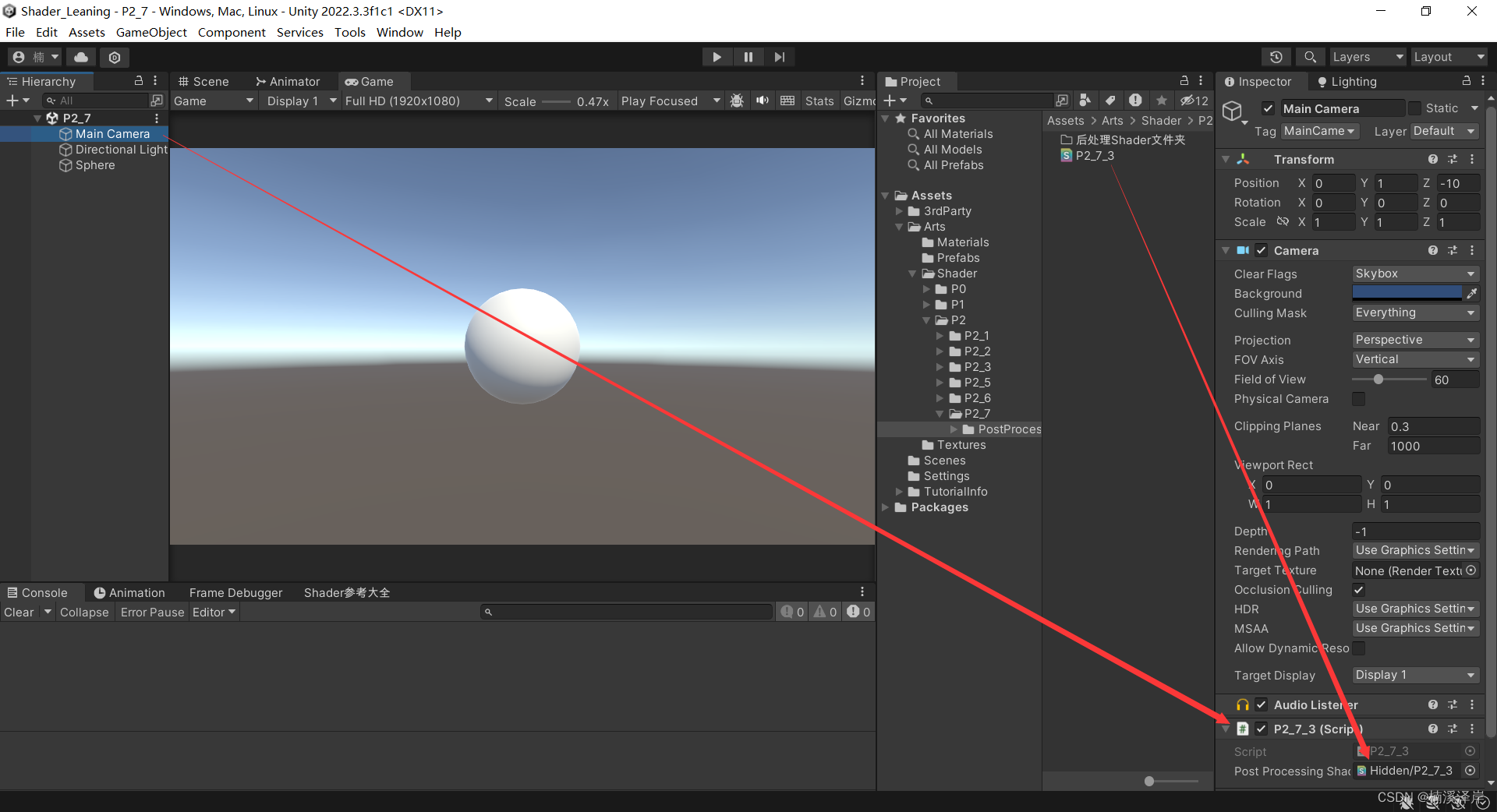Click the global search magnifier icon

[x=1310, y=57]
